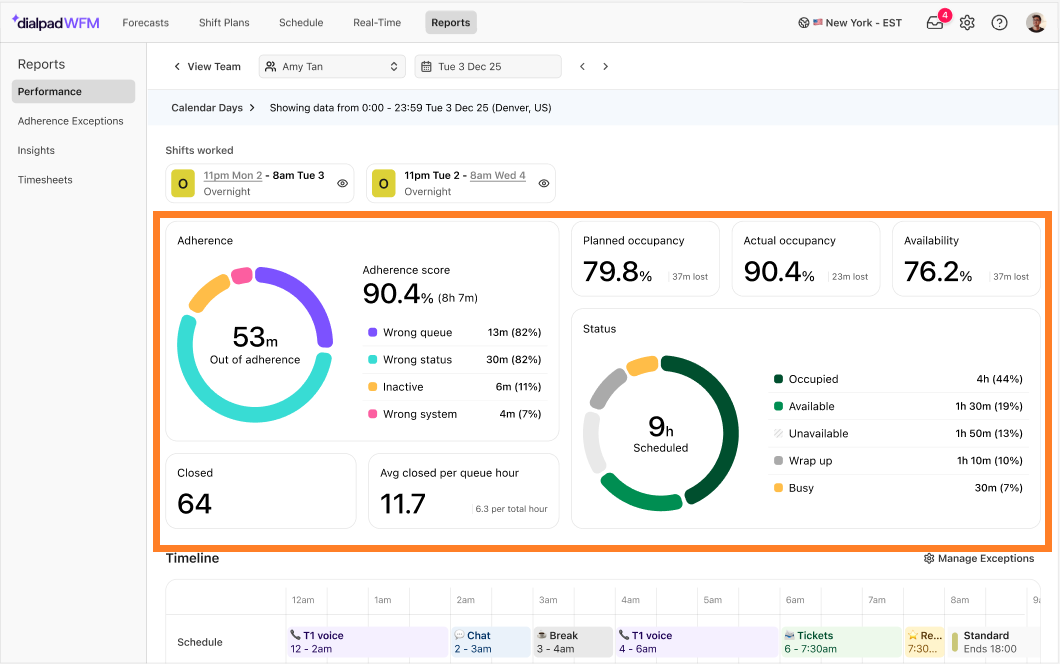Click the Availability 76.2% card
The height and width of the screenshot is (664, 1060).
pyautogui.click(x=966, y=259)
